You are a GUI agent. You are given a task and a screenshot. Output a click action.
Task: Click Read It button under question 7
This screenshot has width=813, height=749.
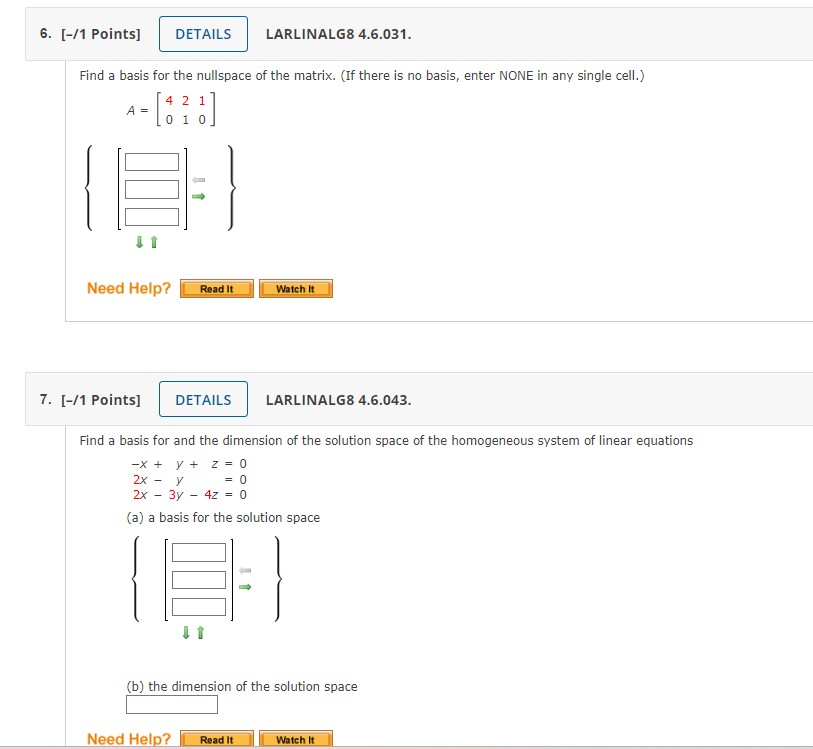click(x=217, y=739)
